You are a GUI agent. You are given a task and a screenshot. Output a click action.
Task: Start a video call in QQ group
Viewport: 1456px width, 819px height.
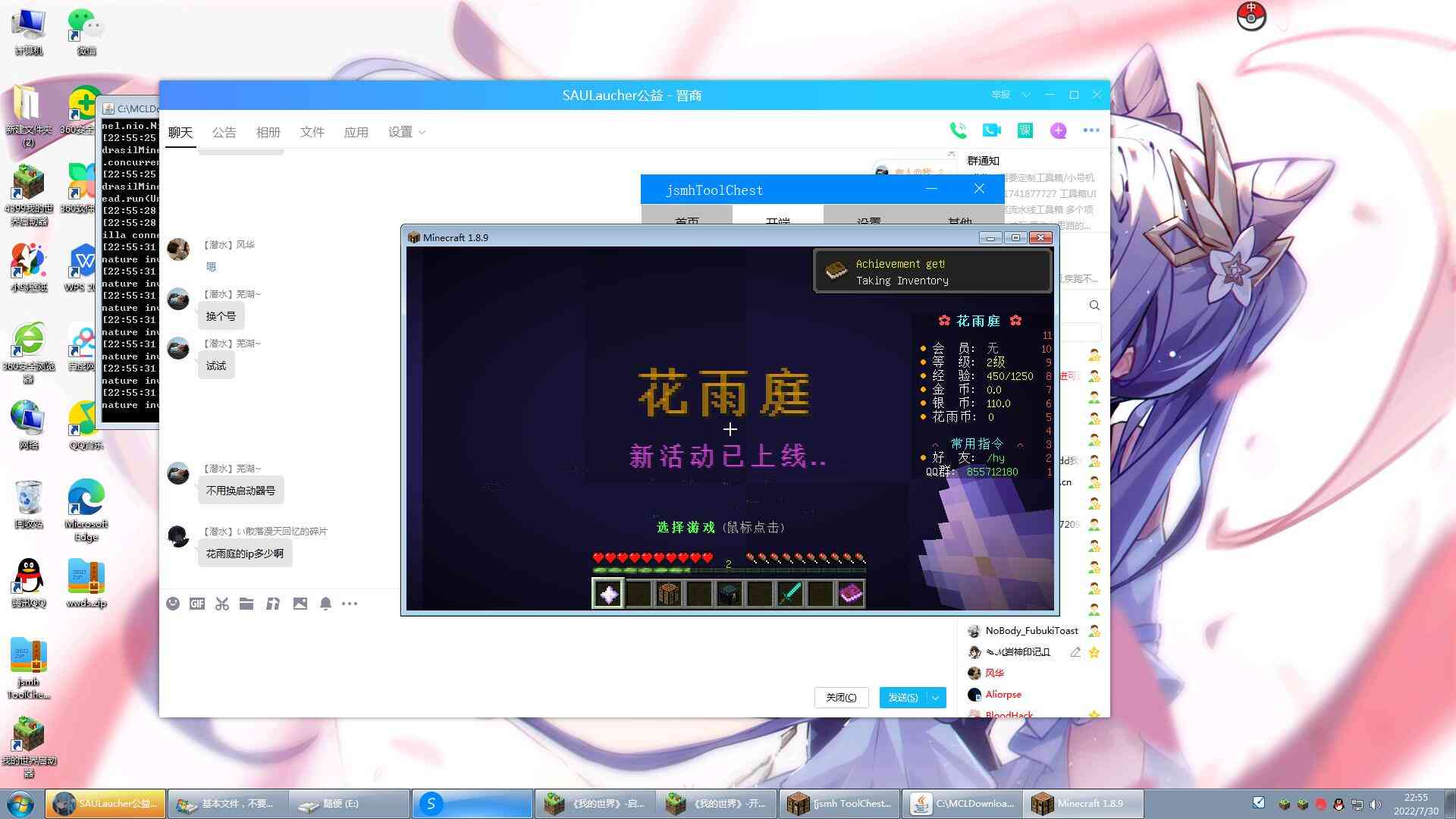click(991, 130)
